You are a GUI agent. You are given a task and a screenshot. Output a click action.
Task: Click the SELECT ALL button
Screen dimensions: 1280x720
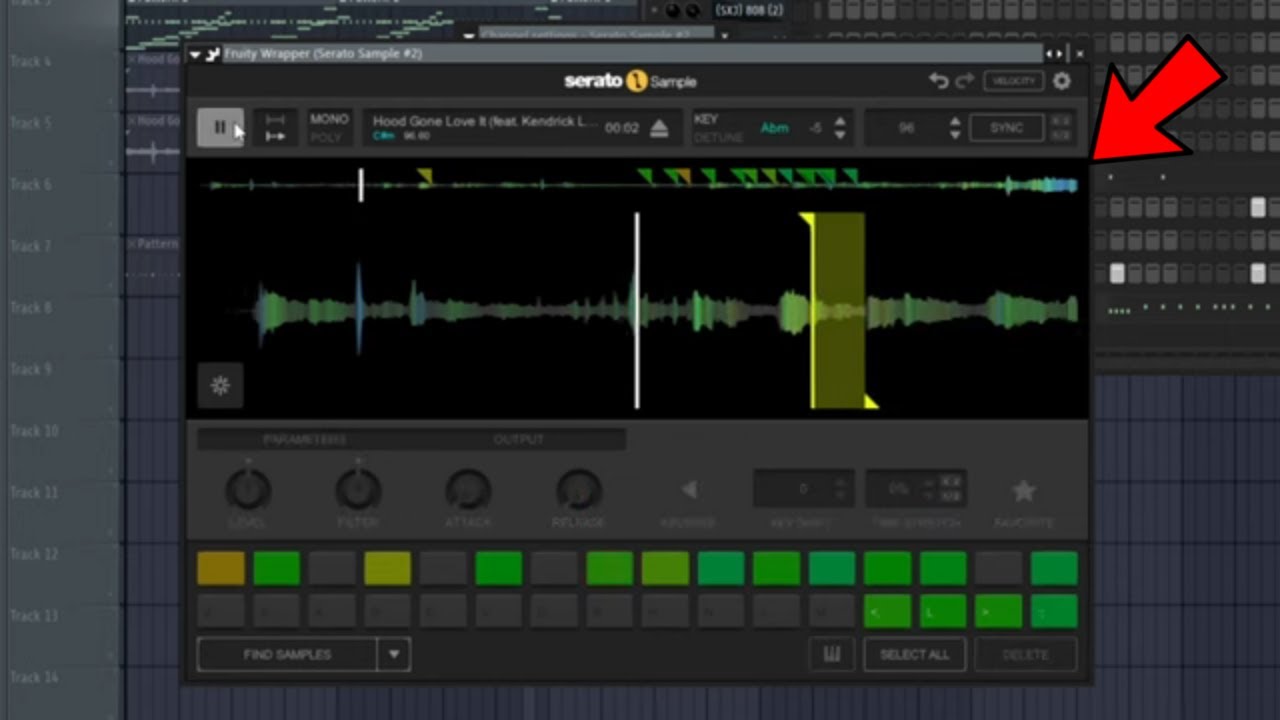(x=914, y=654)
